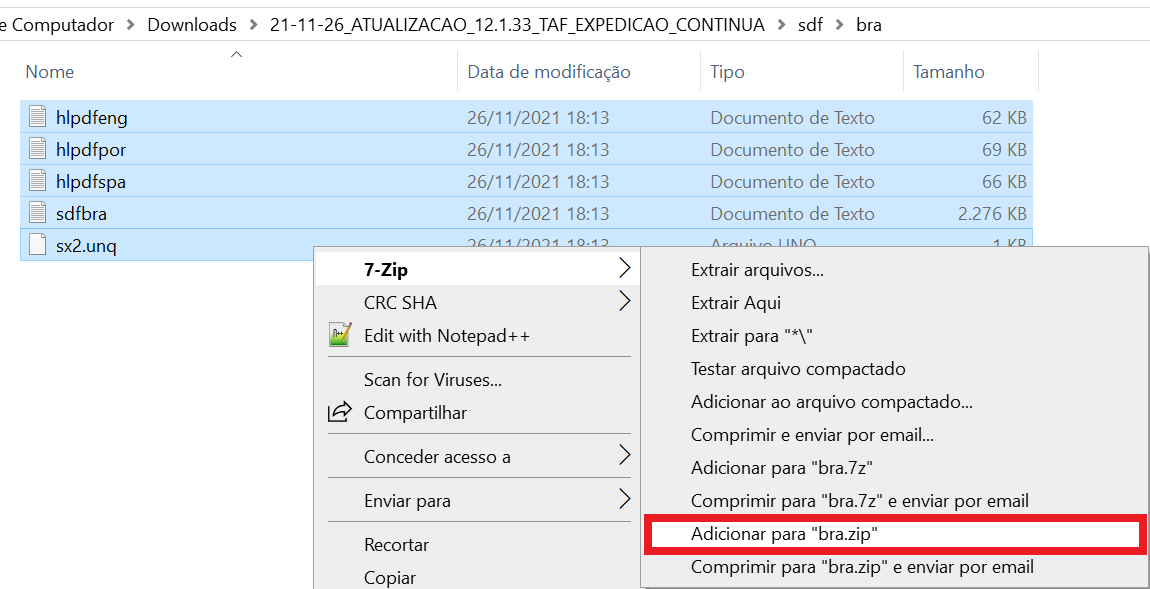This screenshot has width=1150, height=589.
Task: Select Comprimir para "bra.7z" e enviar por email
Action: tap(894, 501)
